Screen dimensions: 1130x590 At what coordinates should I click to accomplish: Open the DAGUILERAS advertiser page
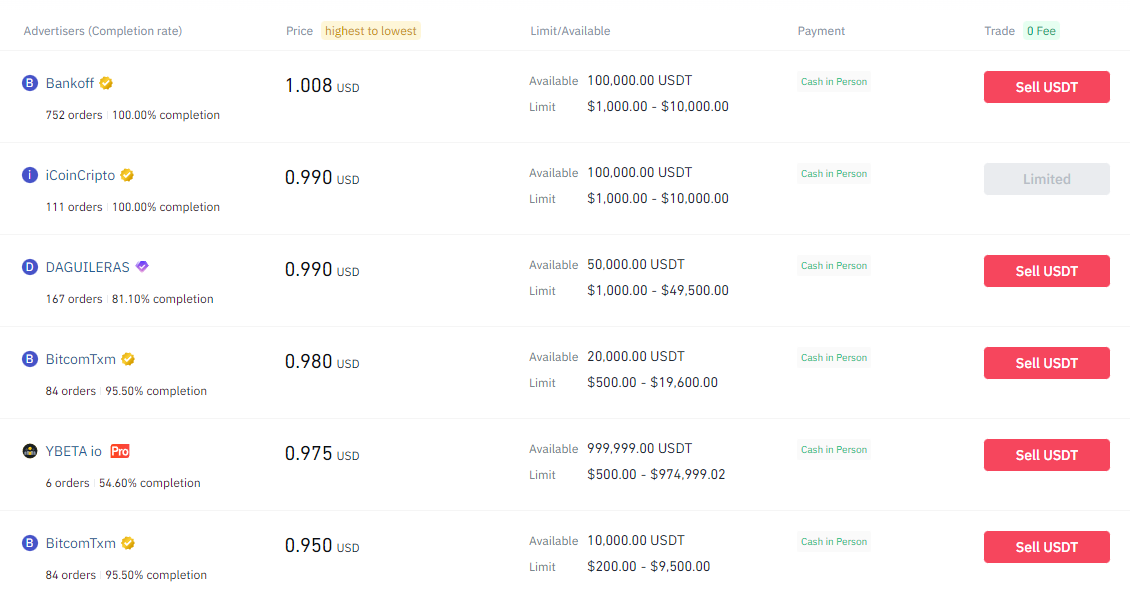[x=86, y=266]
